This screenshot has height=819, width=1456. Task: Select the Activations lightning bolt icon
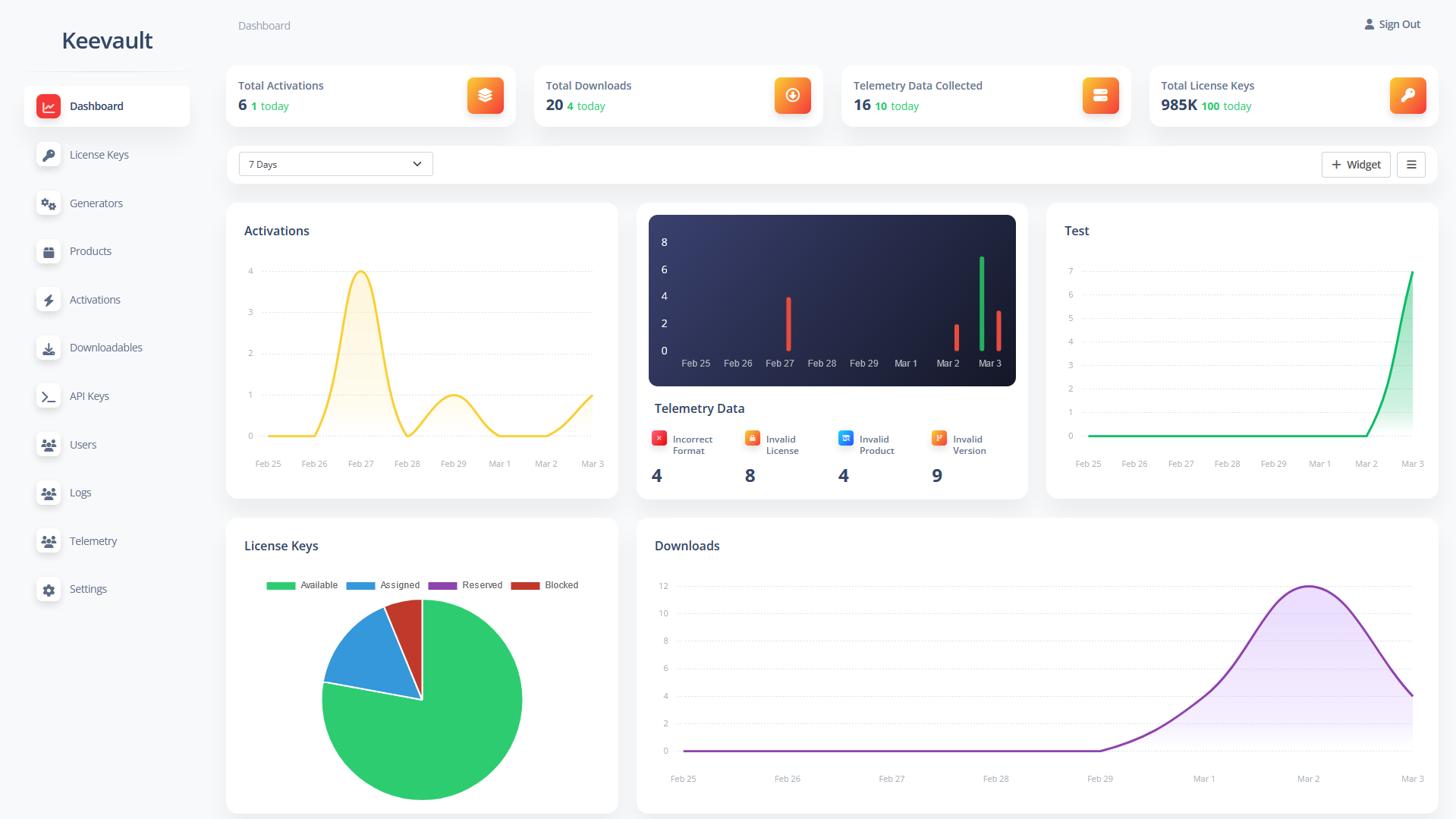pos(49,300)
